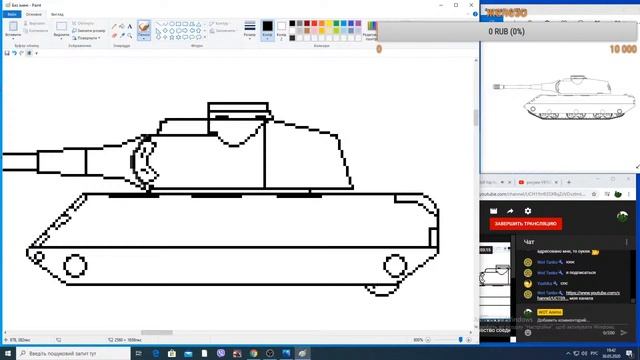Pick the gray color in palette
The height and width of the screenshot is (360, 640).
tap(300, 24)
